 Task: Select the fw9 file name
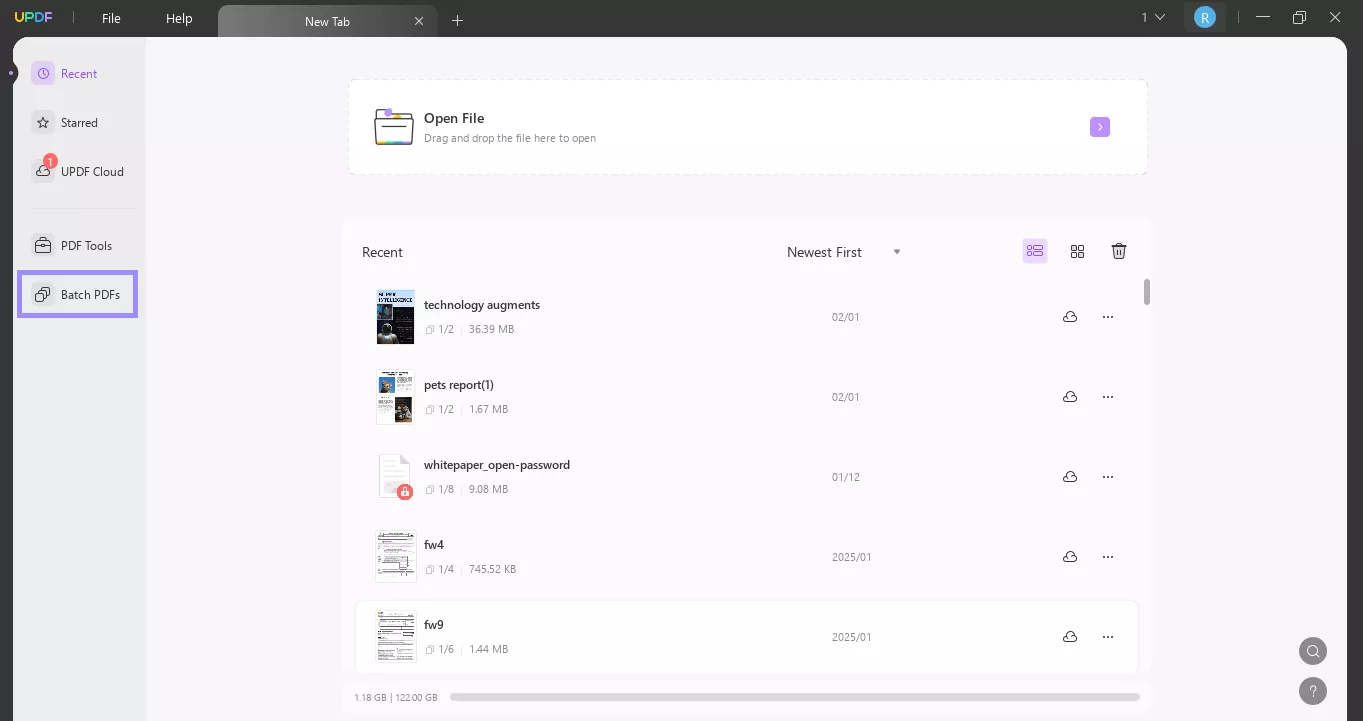[434, 625]
